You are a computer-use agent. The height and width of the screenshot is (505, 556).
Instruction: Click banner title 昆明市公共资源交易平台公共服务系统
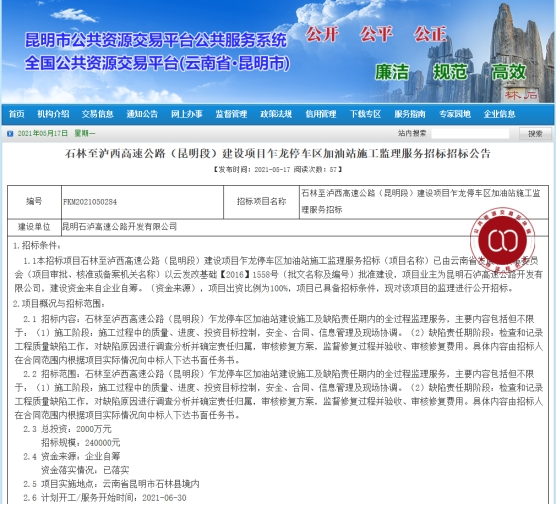pyautogui.click(x=156, y=40)
